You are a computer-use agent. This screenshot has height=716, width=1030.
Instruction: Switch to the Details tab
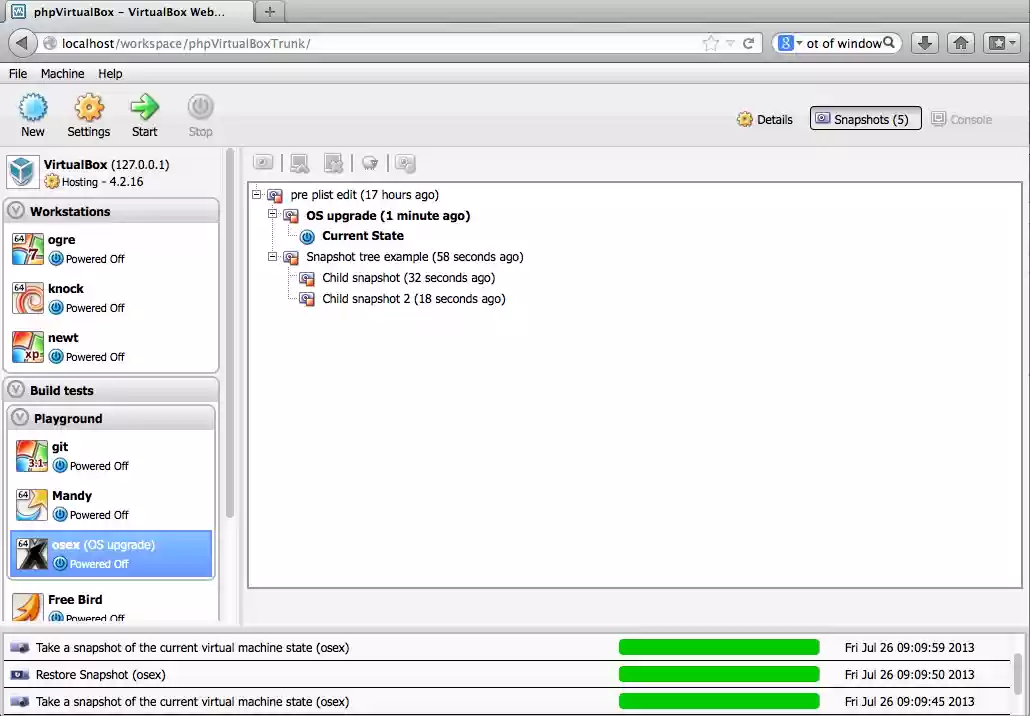[x=765, y=119]
